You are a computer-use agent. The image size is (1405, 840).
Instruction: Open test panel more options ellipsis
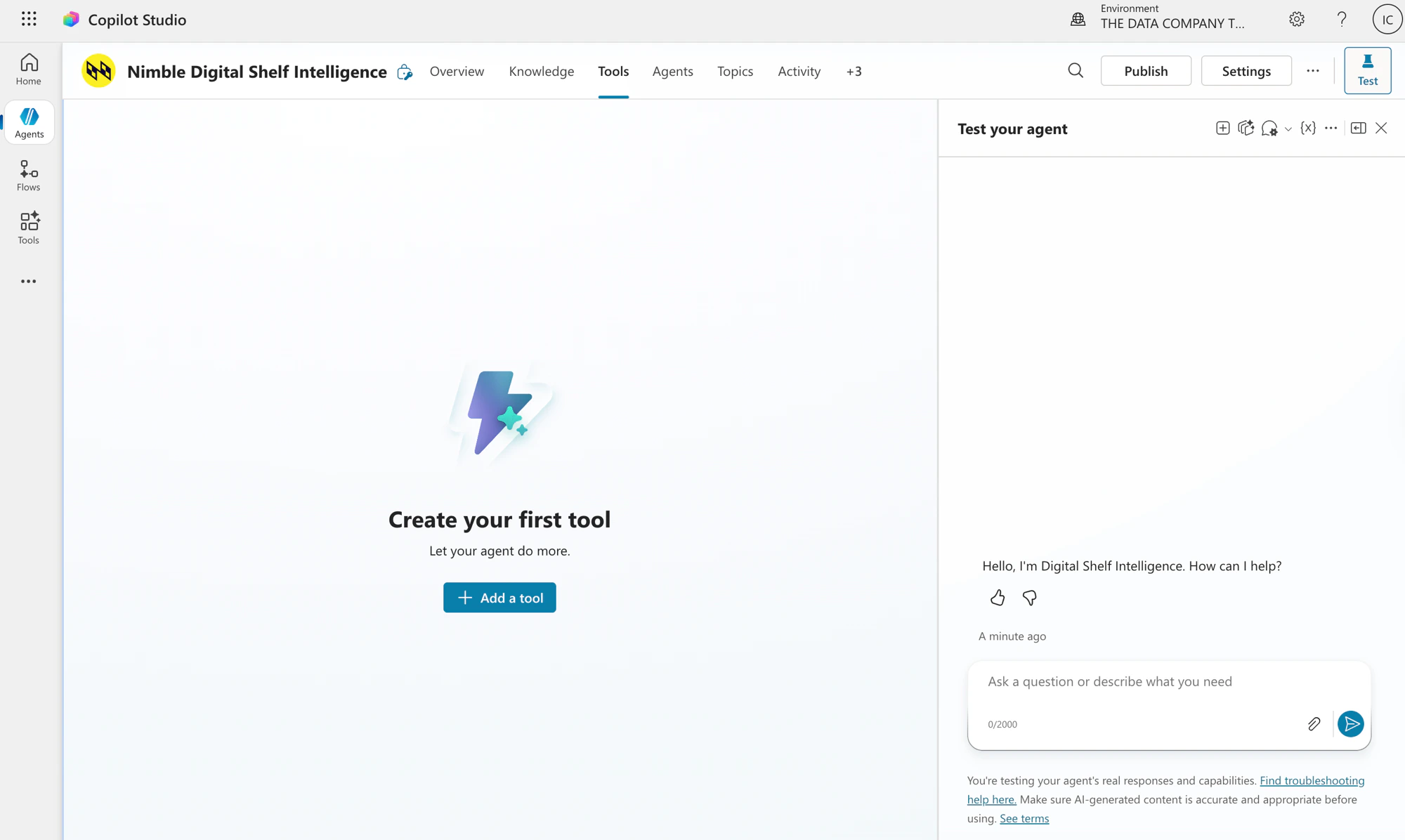point(1331,128)
